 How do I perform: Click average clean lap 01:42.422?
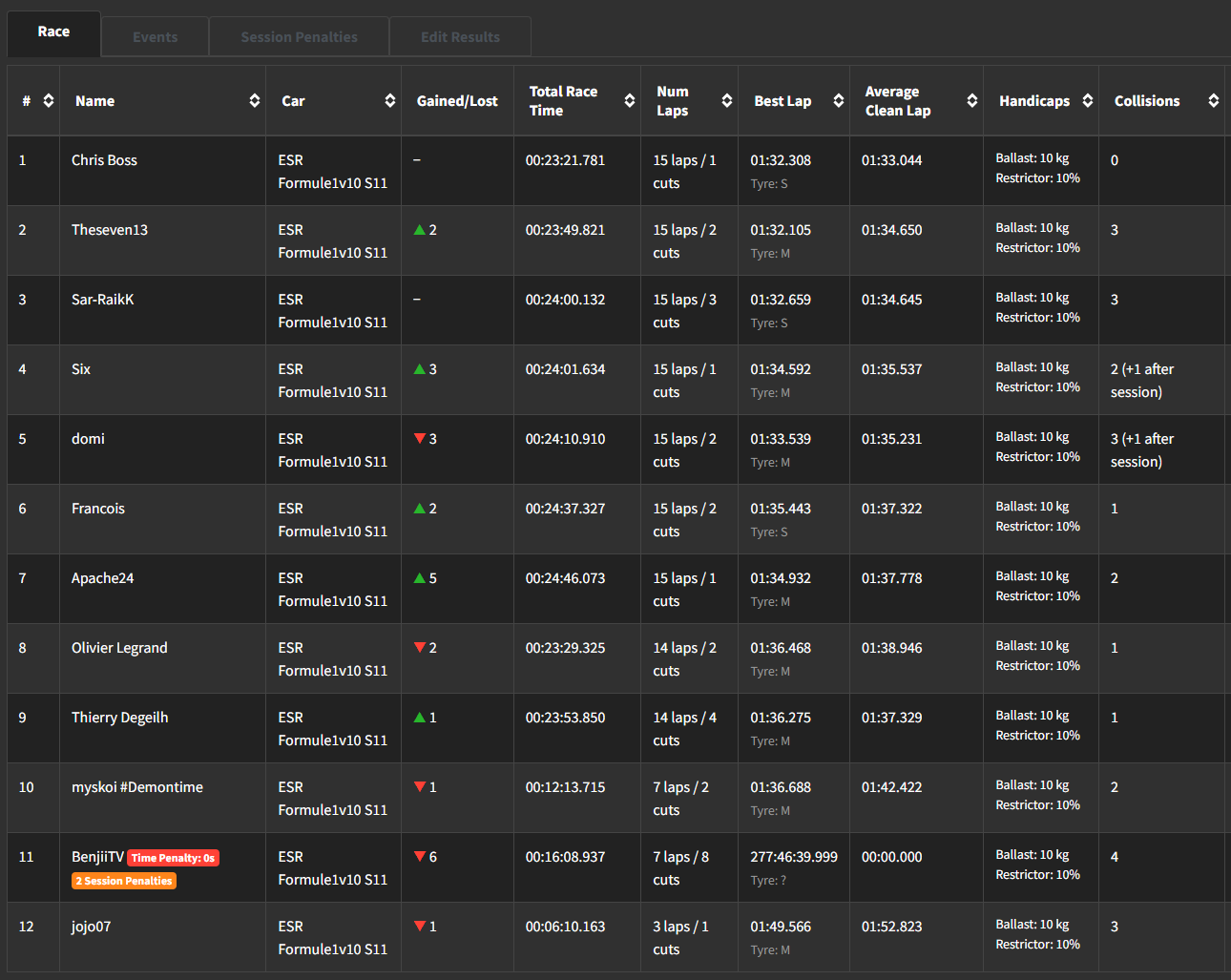point(891,787)
